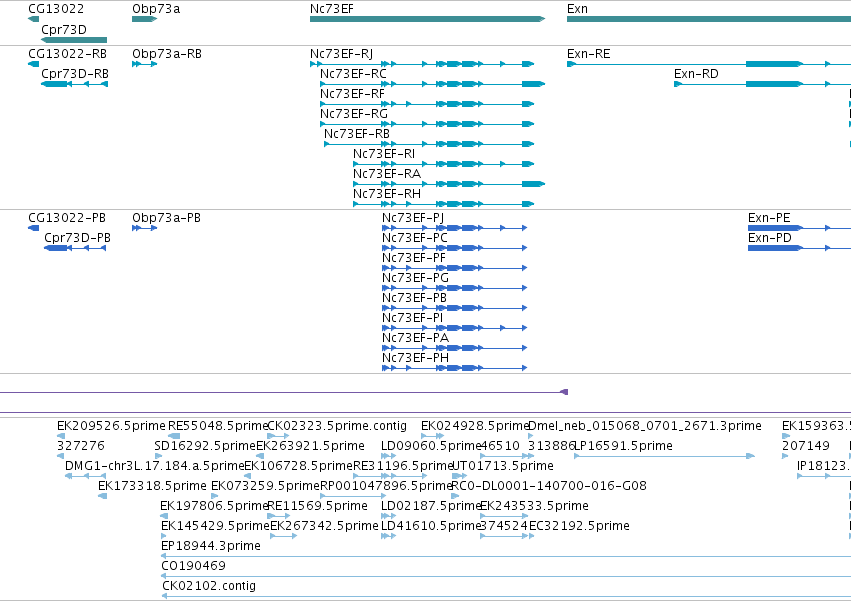The height and width of the screenshot is (601, 851).
Task: Select feature CO190469
Action: click(193, 566)
